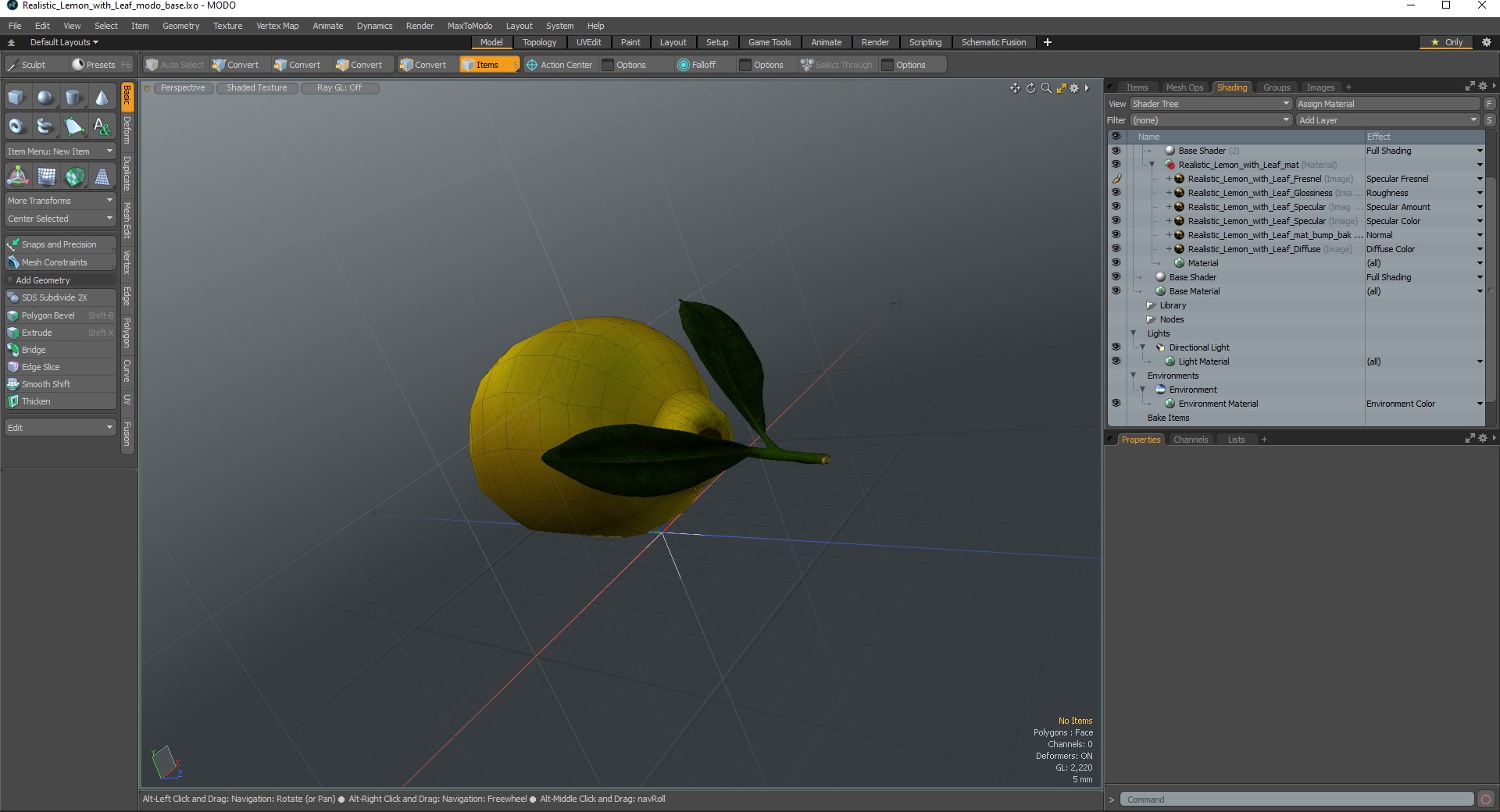Screen dimensions: 1500x812
Task: Select the Cylinder primitive tool
Action: point(73,98)
